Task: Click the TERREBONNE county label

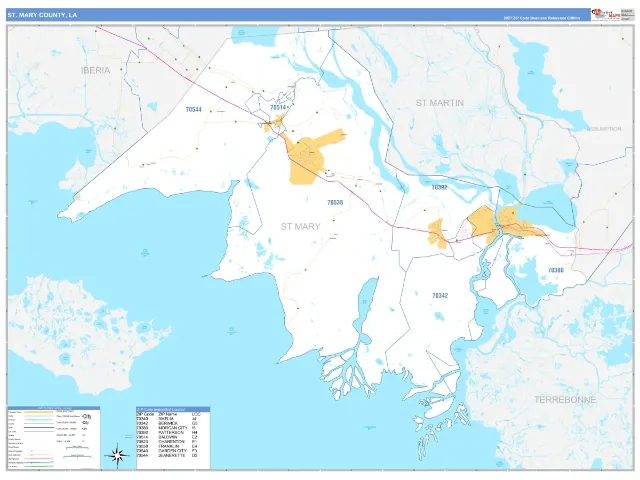Action: tap(565, 400)
